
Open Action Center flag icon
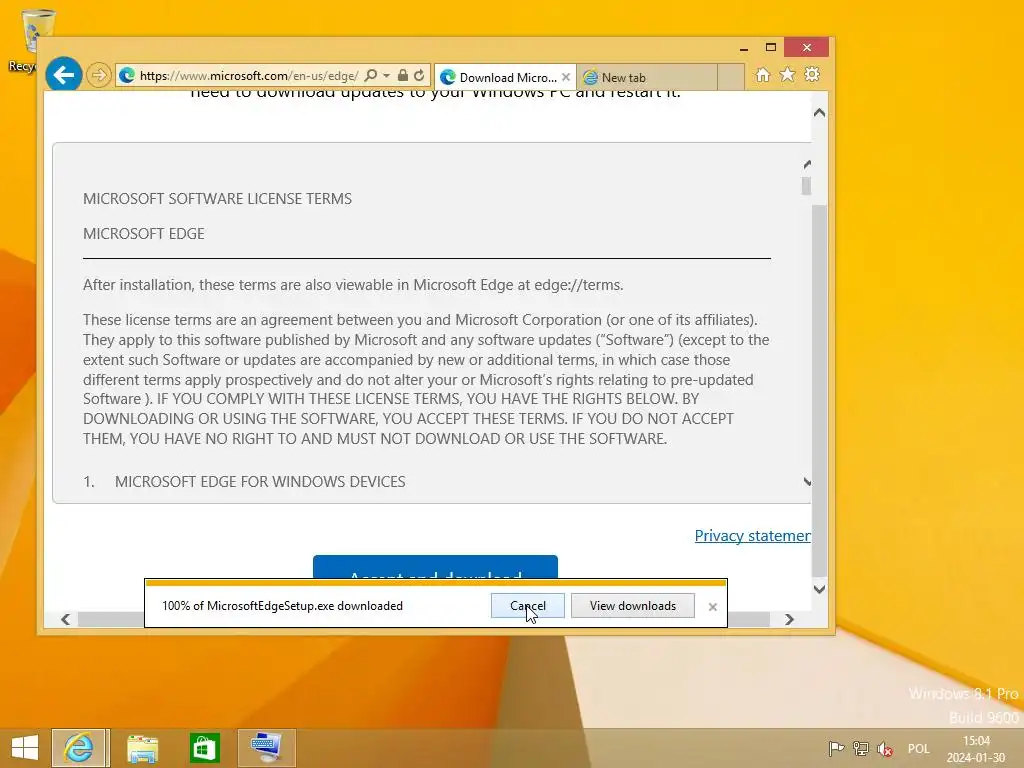point(836,748)
